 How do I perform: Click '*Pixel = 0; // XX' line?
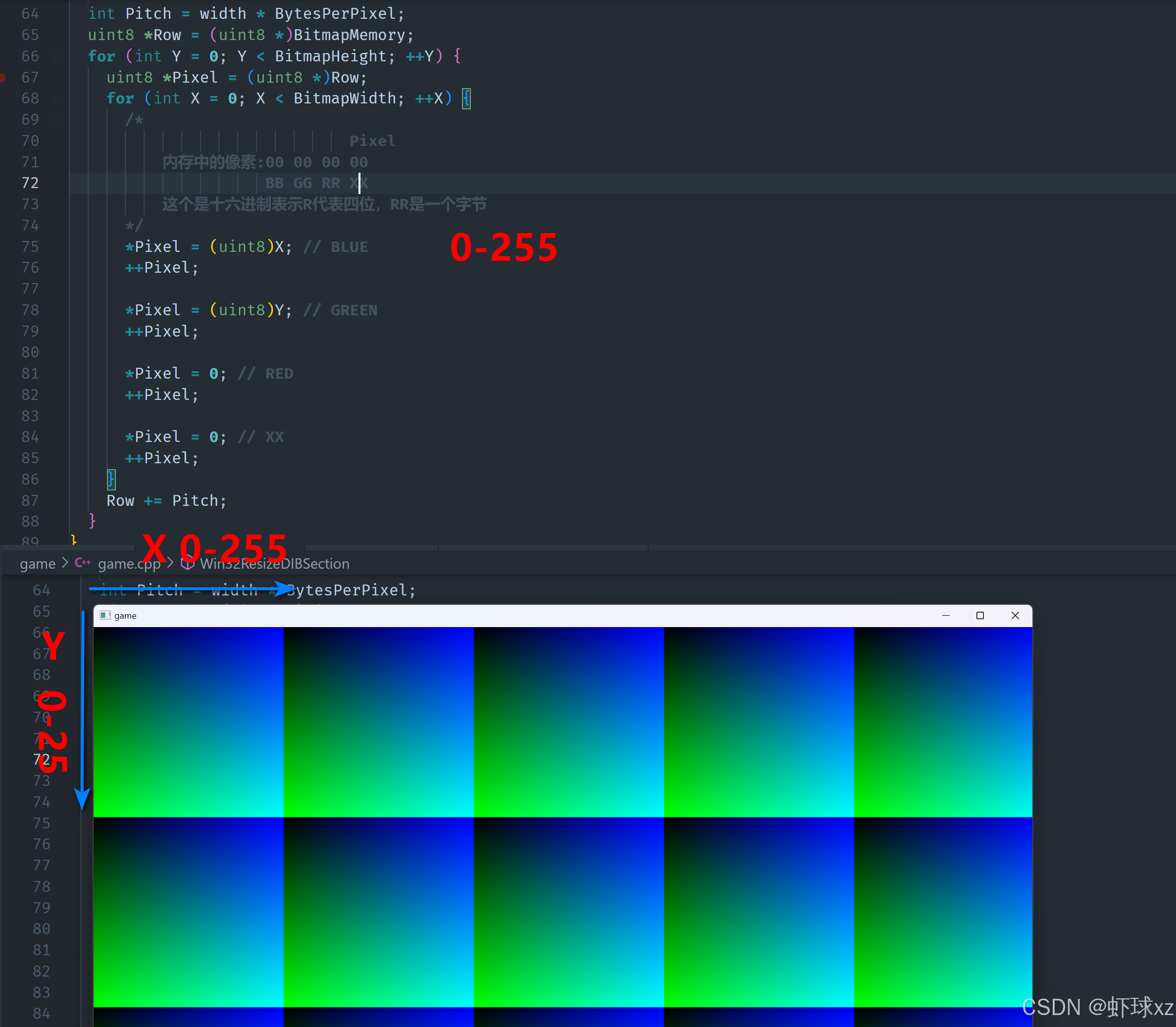point(205,437)
